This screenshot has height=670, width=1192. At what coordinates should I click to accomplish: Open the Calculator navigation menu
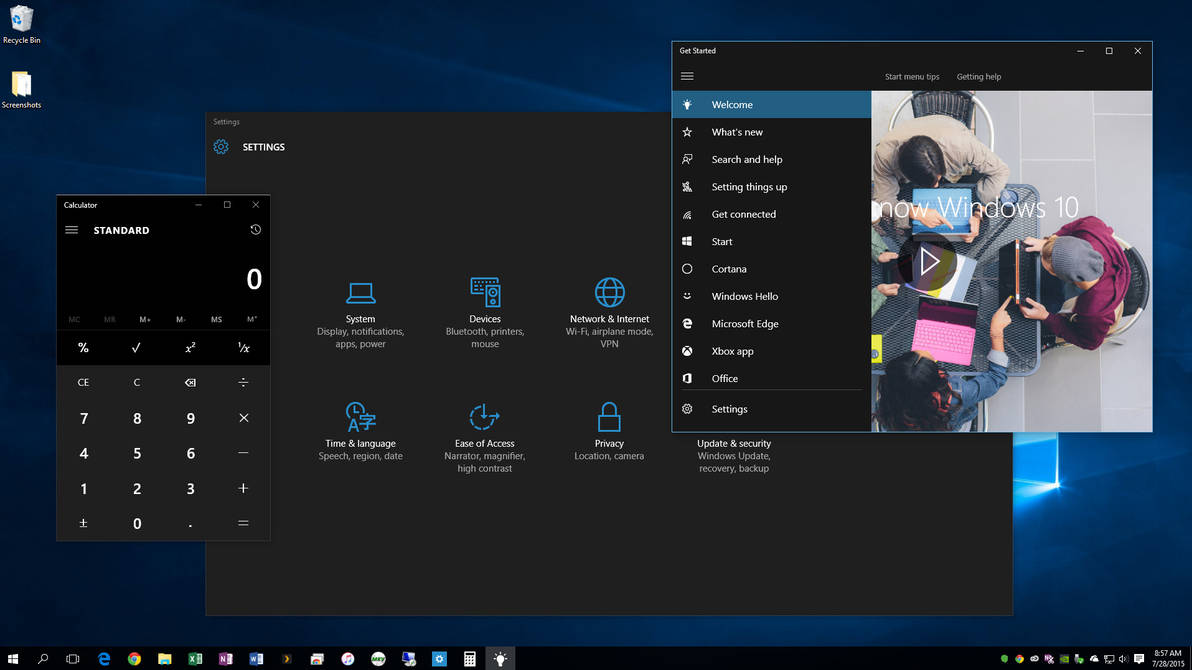click(71, 229)
